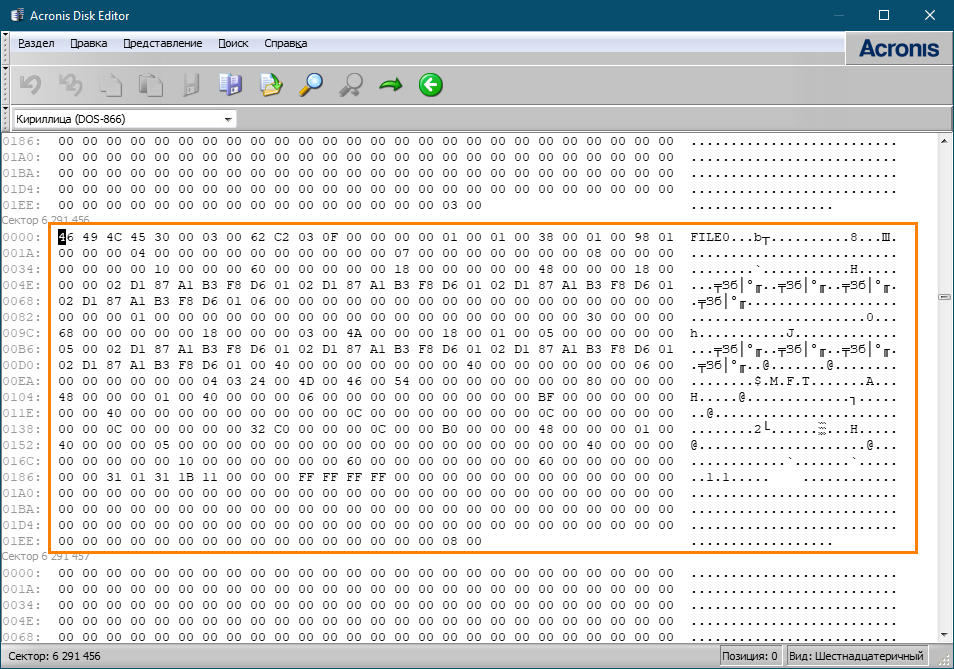This screenshot has height=669, width=954.
Task: Click the green circle Back arrow icon
Action: tap(430, 85)
